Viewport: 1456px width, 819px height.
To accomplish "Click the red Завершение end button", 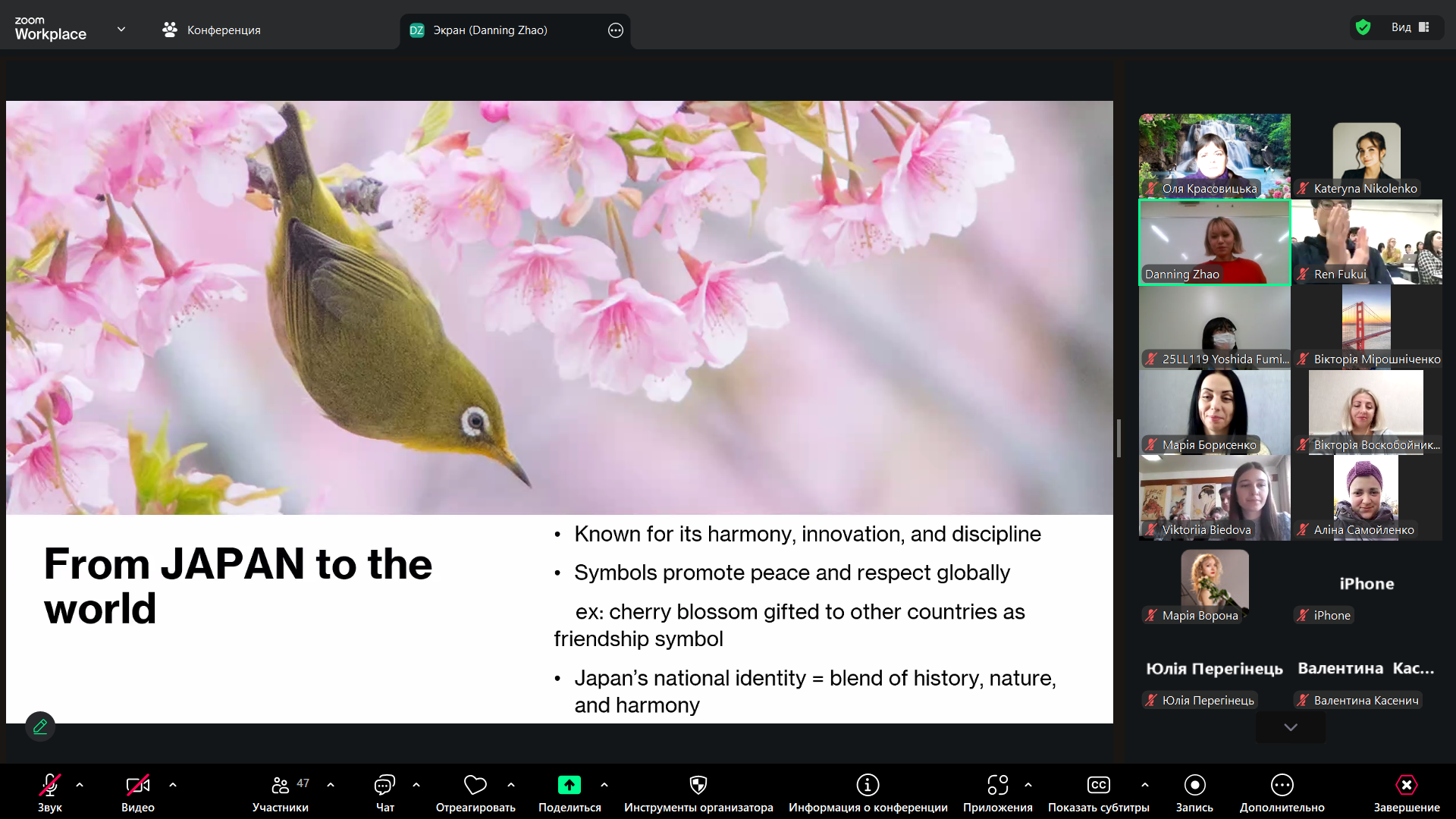I will [1406, 785].
